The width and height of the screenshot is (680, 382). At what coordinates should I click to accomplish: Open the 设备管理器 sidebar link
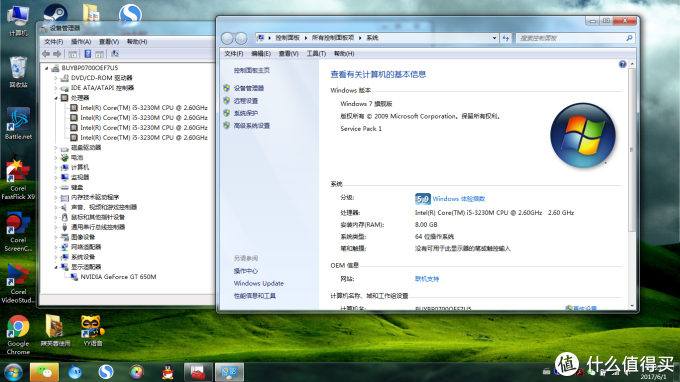(248, 88)
